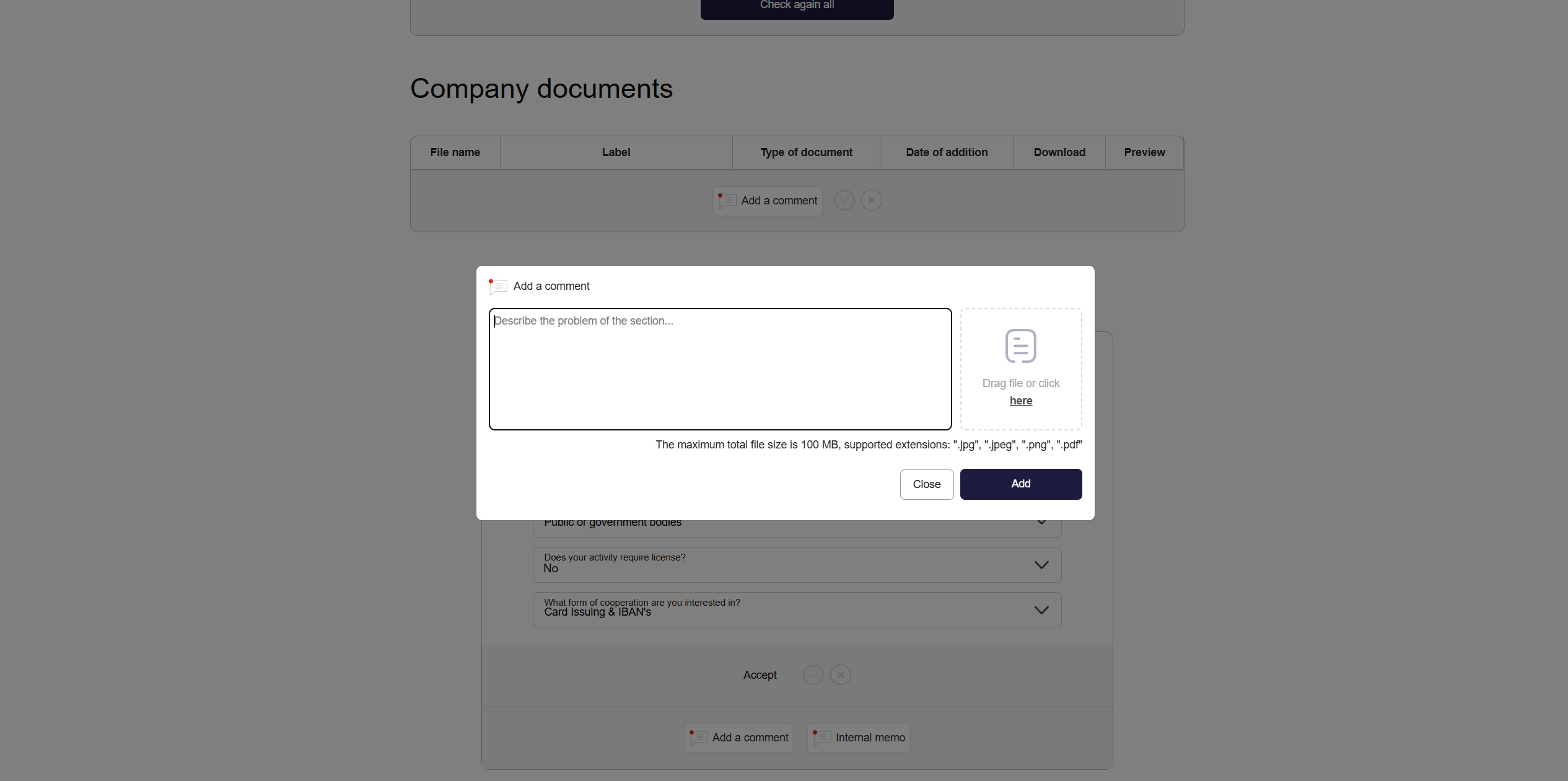Image resolution: width=1568 pixels, height=781 pixels.
Task: Click the File name column header
Action: click(455, 152)
